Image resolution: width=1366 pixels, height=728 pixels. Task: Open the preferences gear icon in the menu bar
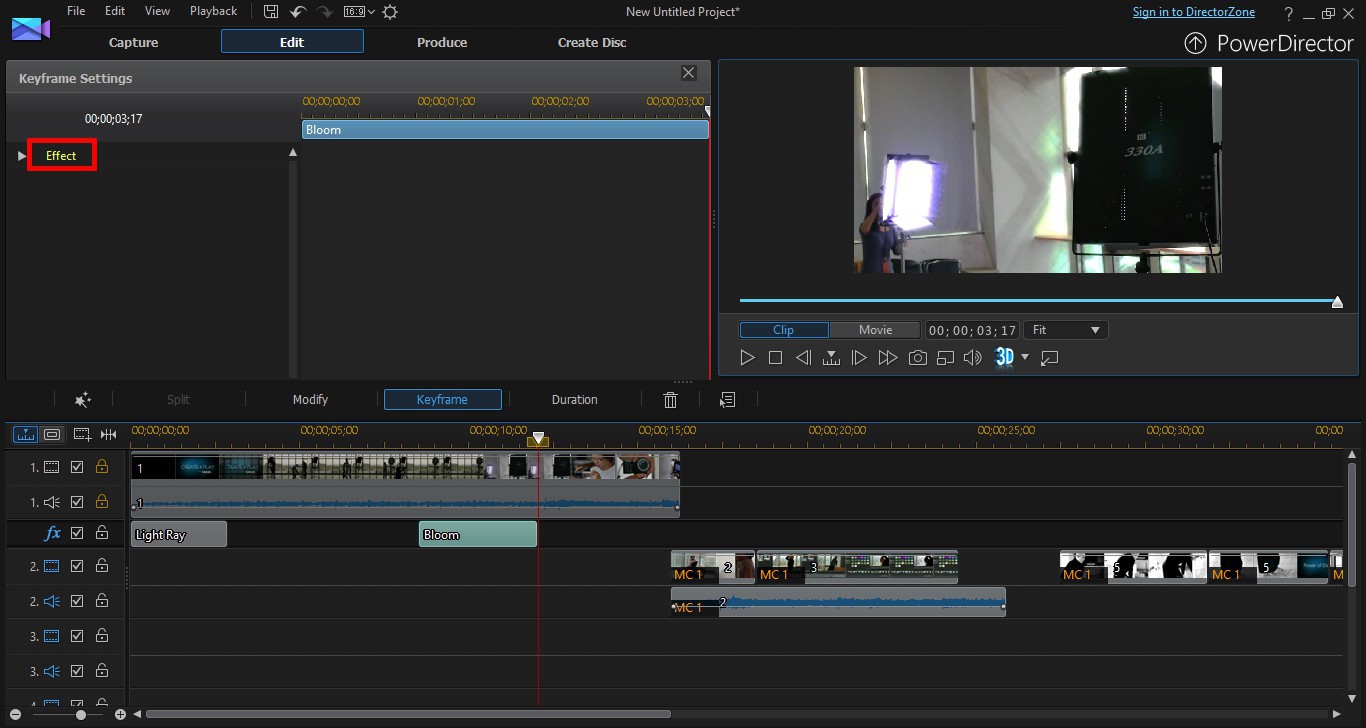pyautogui.click(x=390, y=12)
